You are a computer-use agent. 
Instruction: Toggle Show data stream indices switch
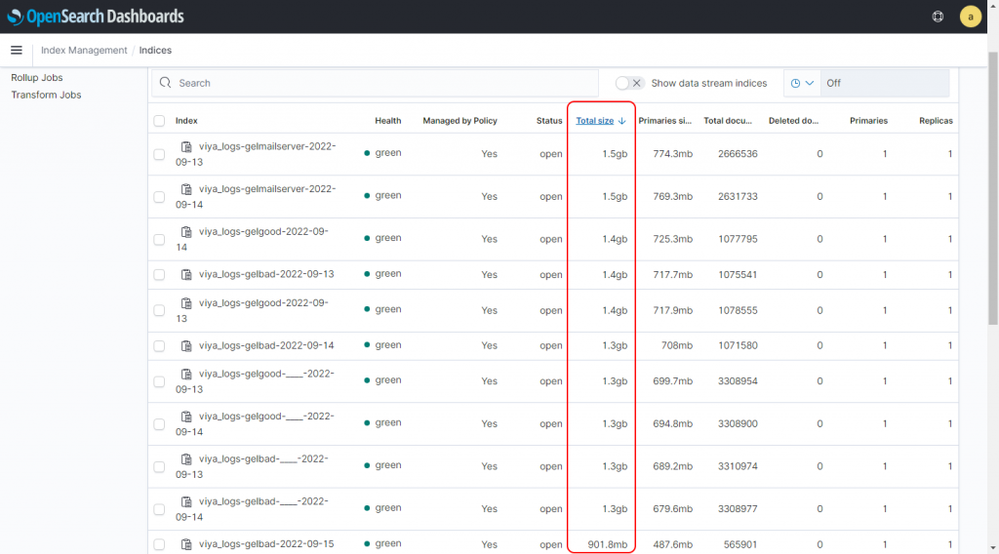629,83
